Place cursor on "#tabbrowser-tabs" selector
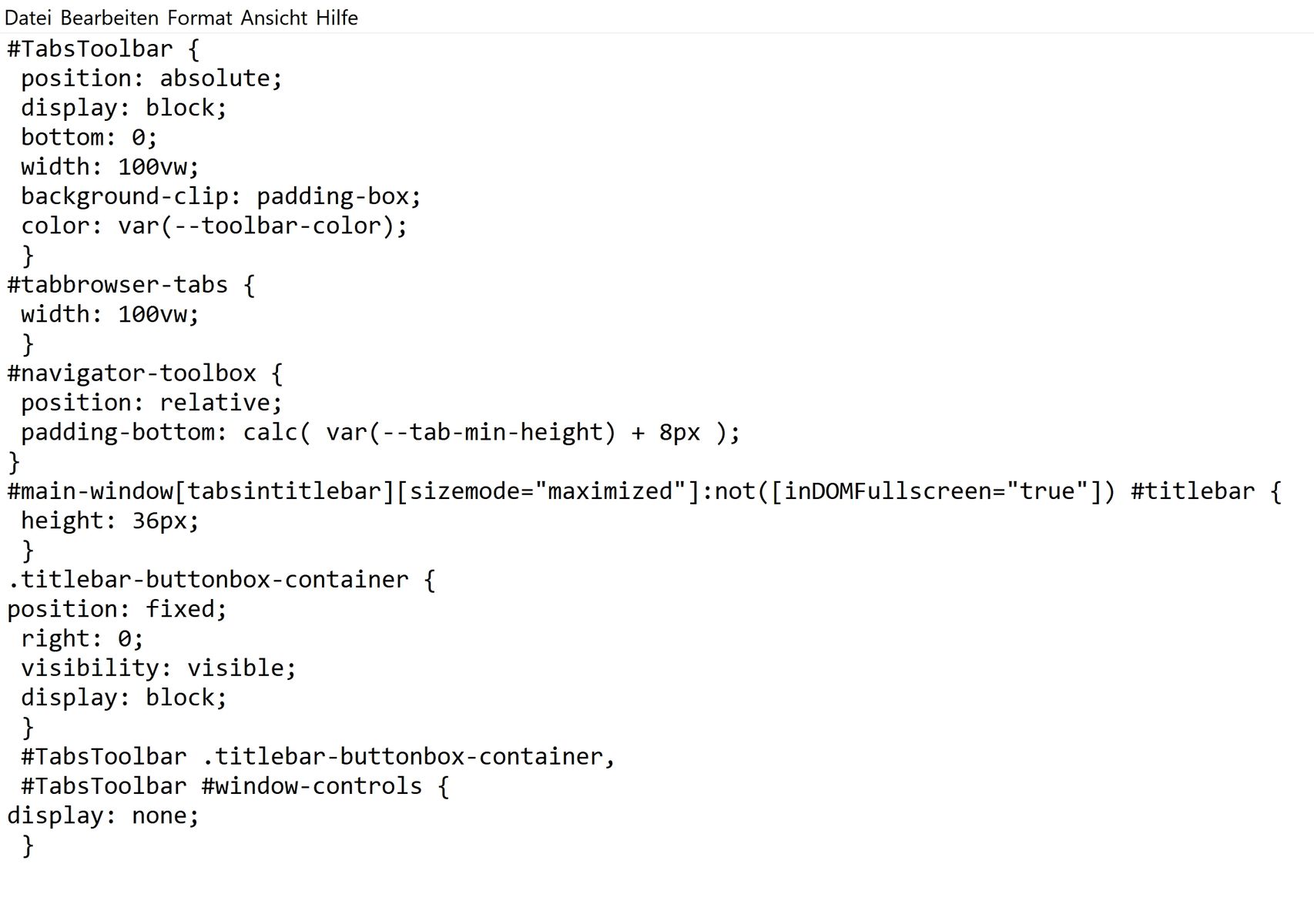Viewport: 1314px width, 924px height. click(117, 285)
